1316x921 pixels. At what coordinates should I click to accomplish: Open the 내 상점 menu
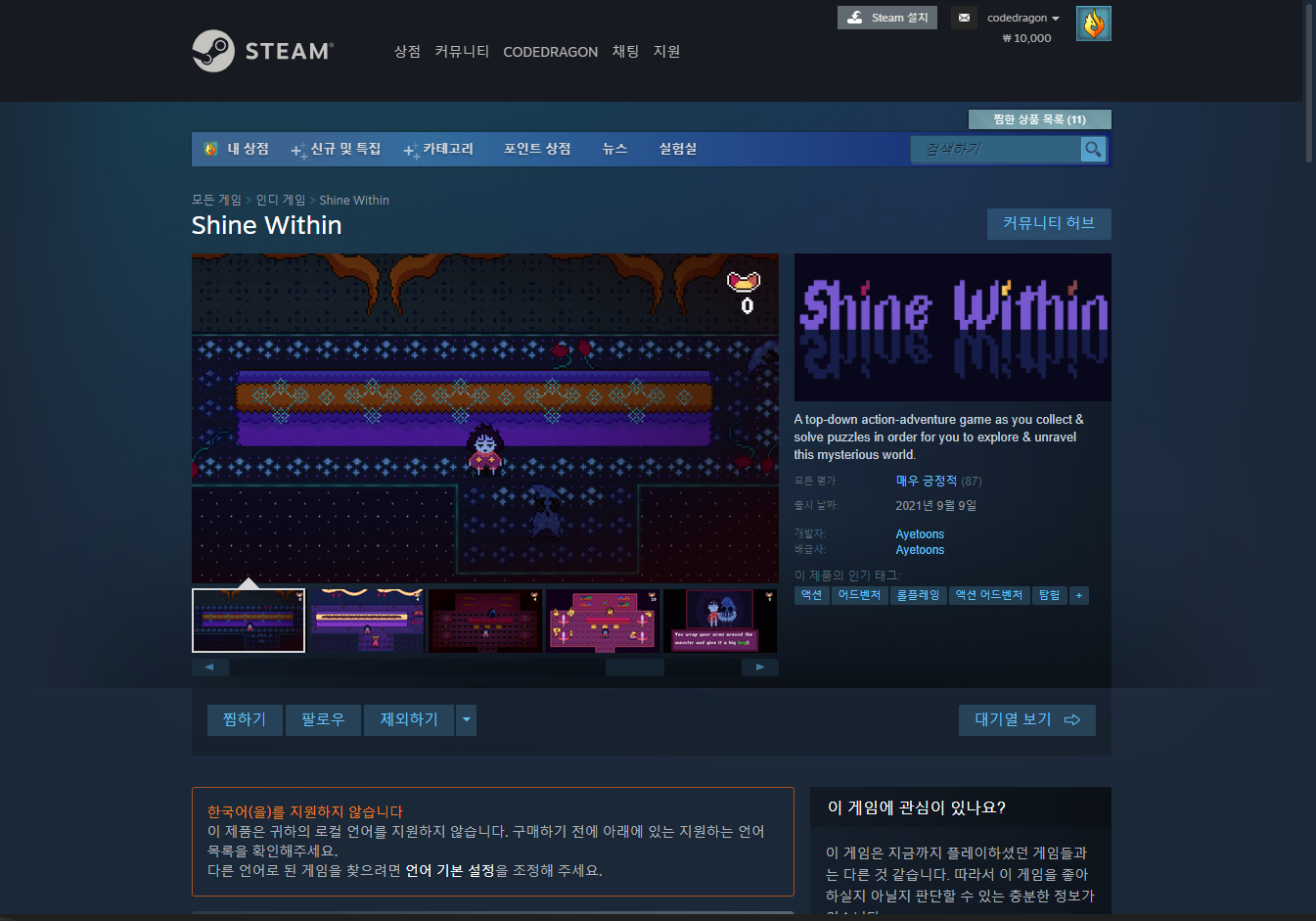click(x=237, y=149)
